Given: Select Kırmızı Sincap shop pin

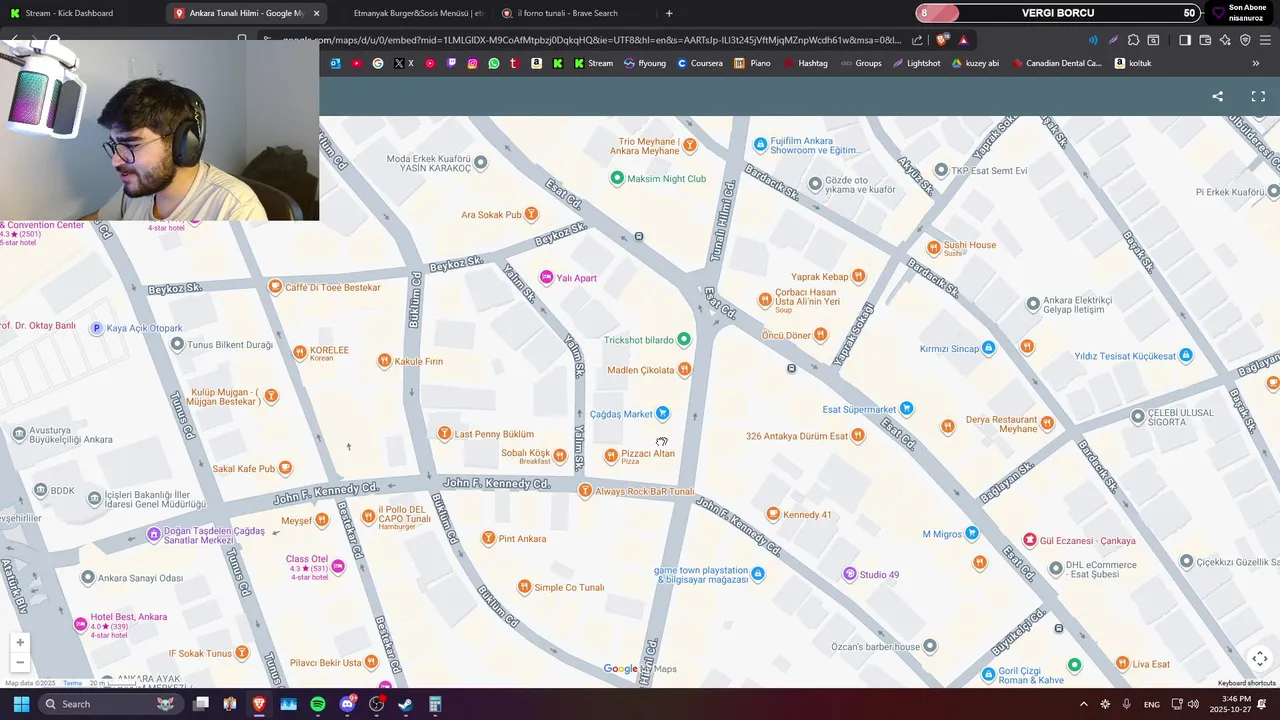Looking at the screenshot, I should [x=988, y=348].
